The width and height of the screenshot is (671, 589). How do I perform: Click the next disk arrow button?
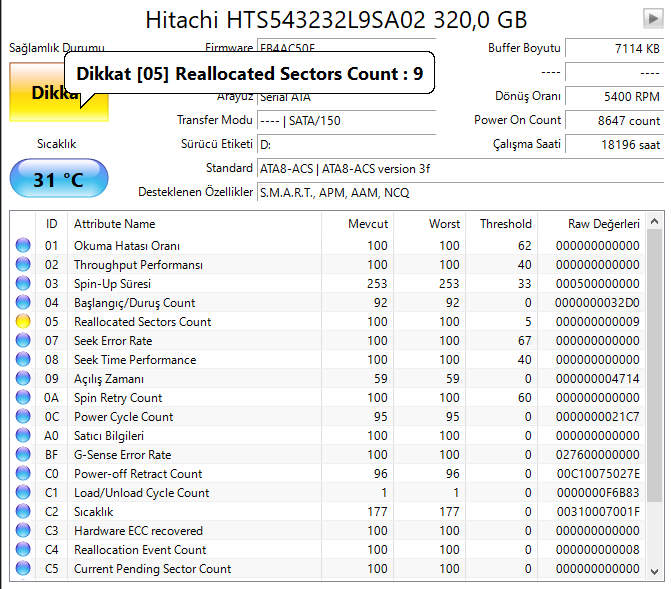click(653, 18)
